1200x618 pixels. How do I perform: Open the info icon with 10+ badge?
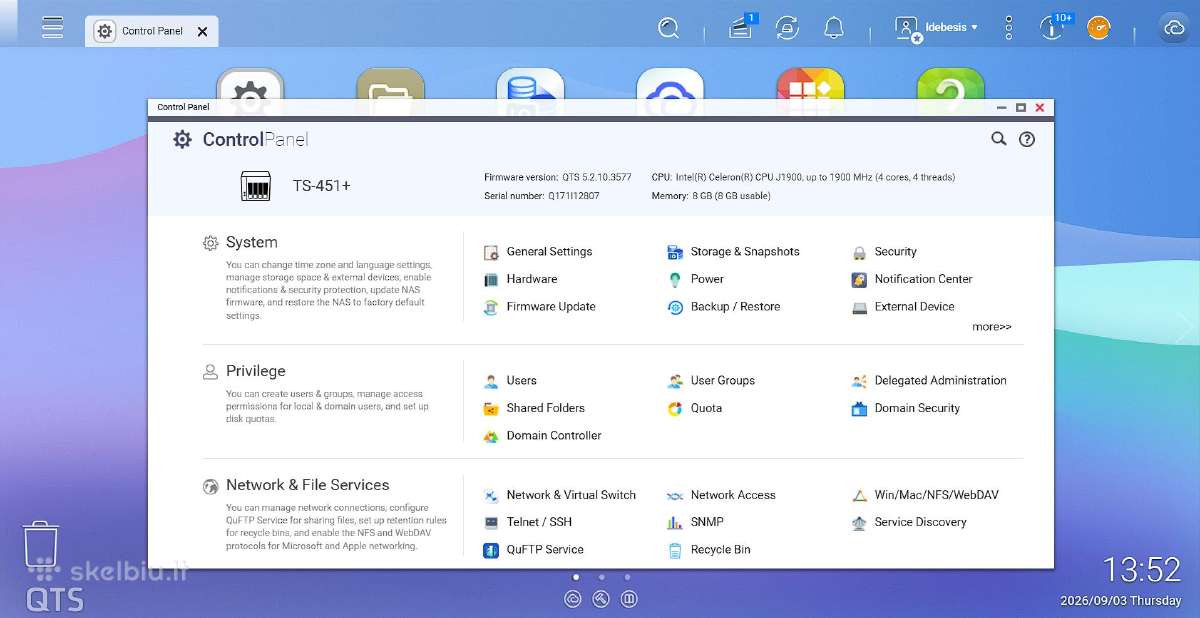[1054, 27]
